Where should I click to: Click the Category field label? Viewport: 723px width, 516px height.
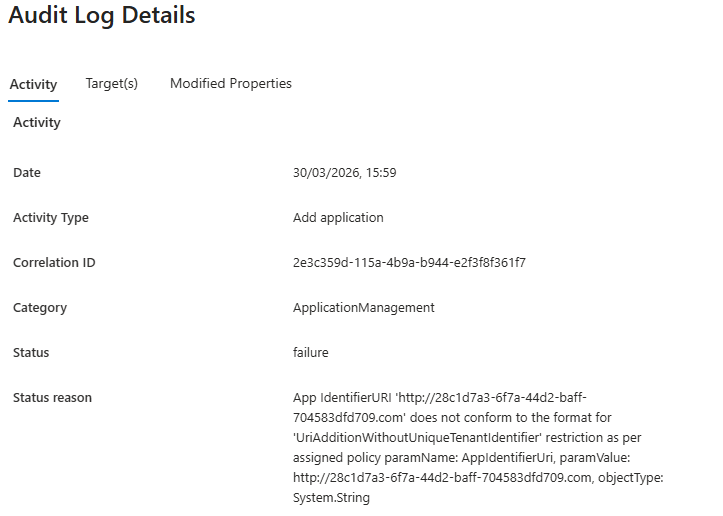point(40,308)
